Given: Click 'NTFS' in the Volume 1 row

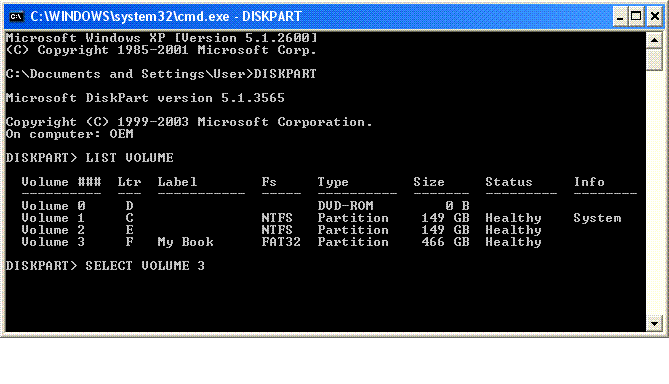Looking at the screenshot, I should pyautogui.click(x=277, y=218).
